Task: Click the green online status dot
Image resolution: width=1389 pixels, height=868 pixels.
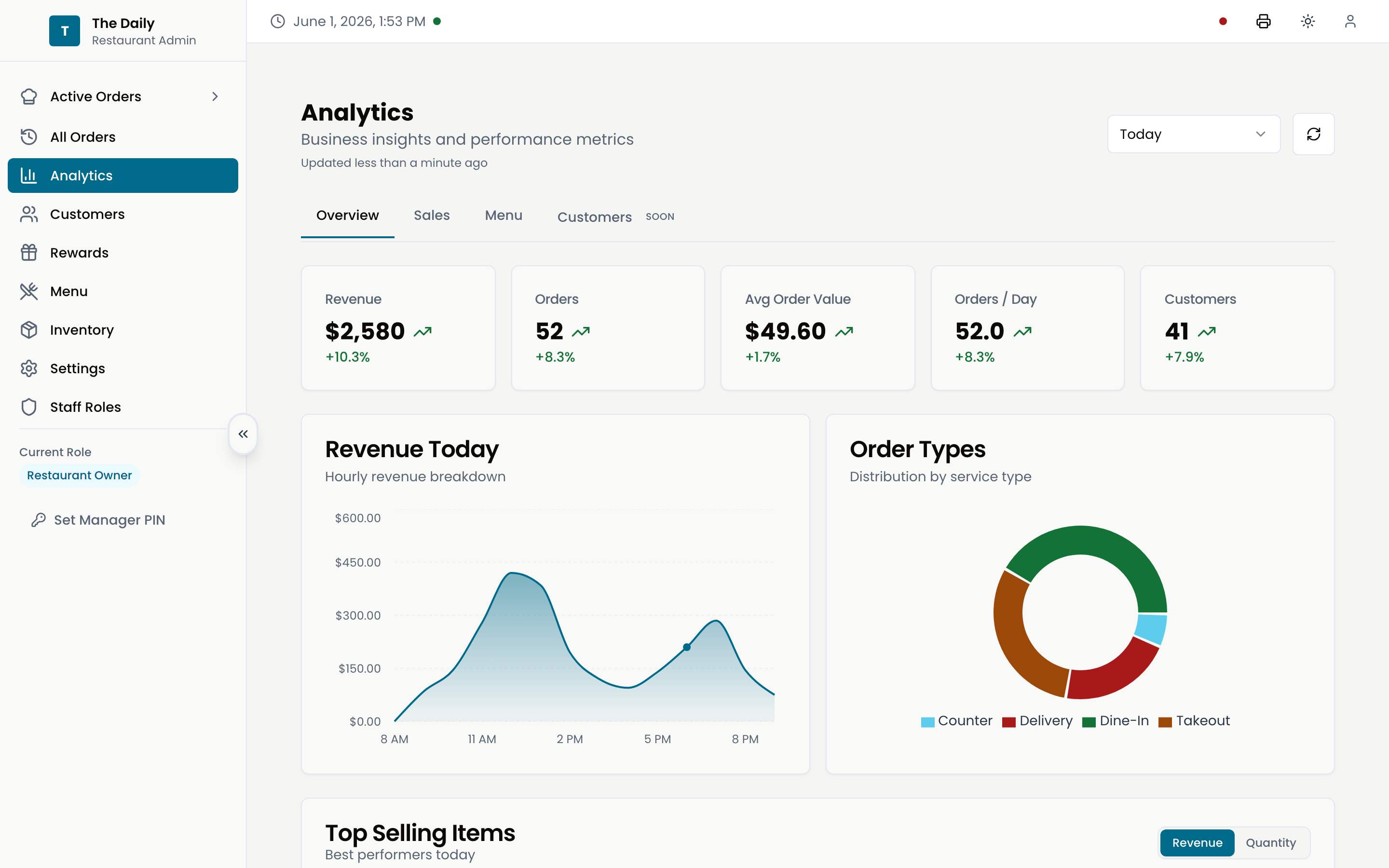Action: [x=437, y=21]
